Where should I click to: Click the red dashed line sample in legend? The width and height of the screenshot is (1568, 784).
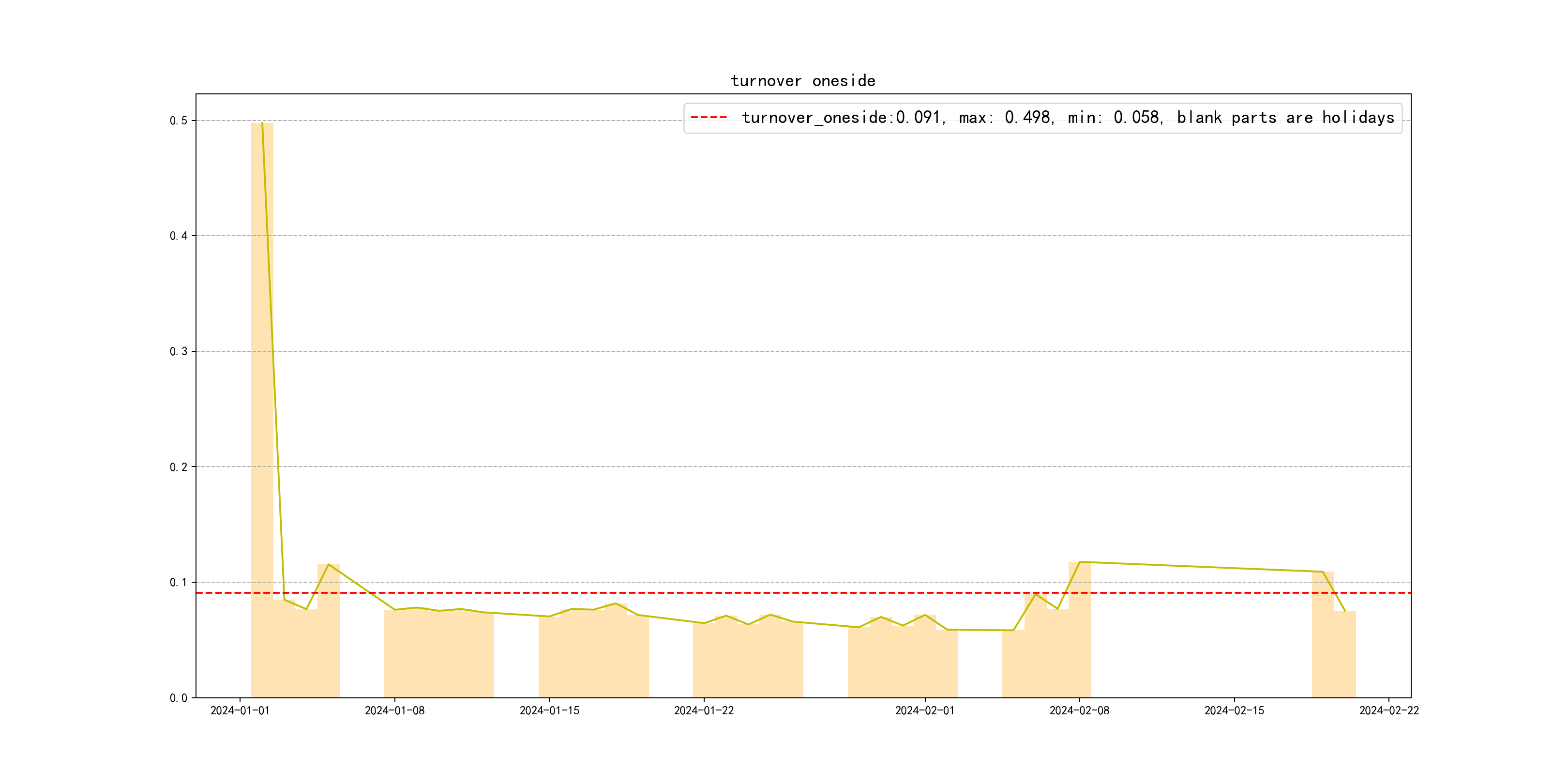709,118
